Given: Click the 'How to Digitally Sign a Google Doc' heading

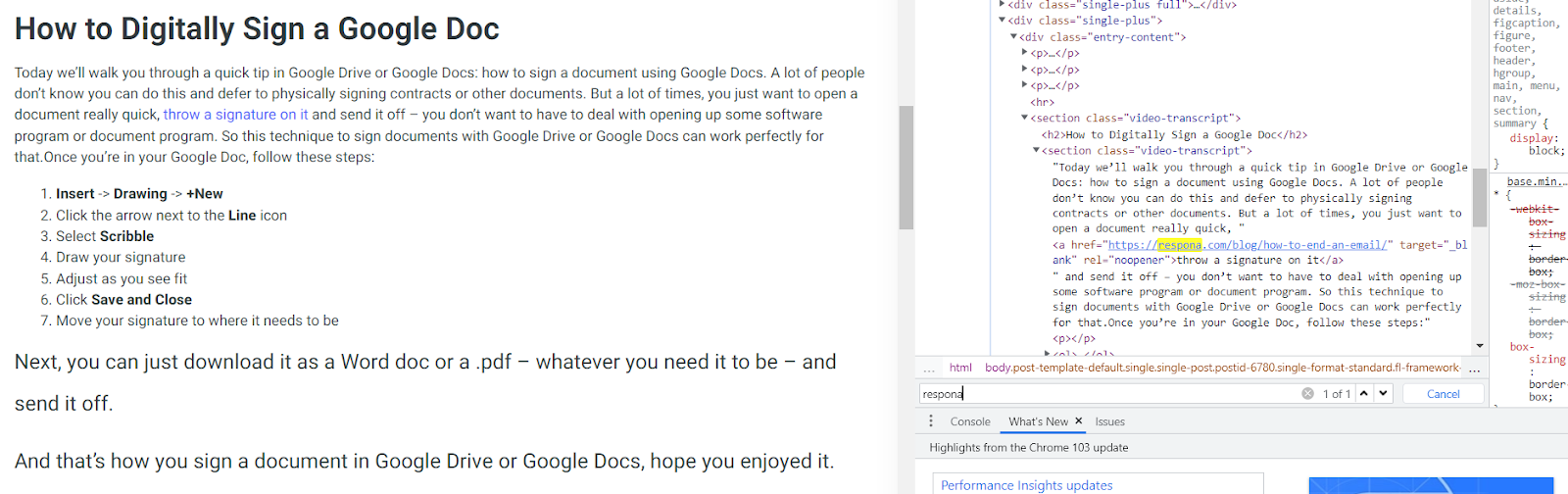Looking at the screenshot, I should 257,29.
